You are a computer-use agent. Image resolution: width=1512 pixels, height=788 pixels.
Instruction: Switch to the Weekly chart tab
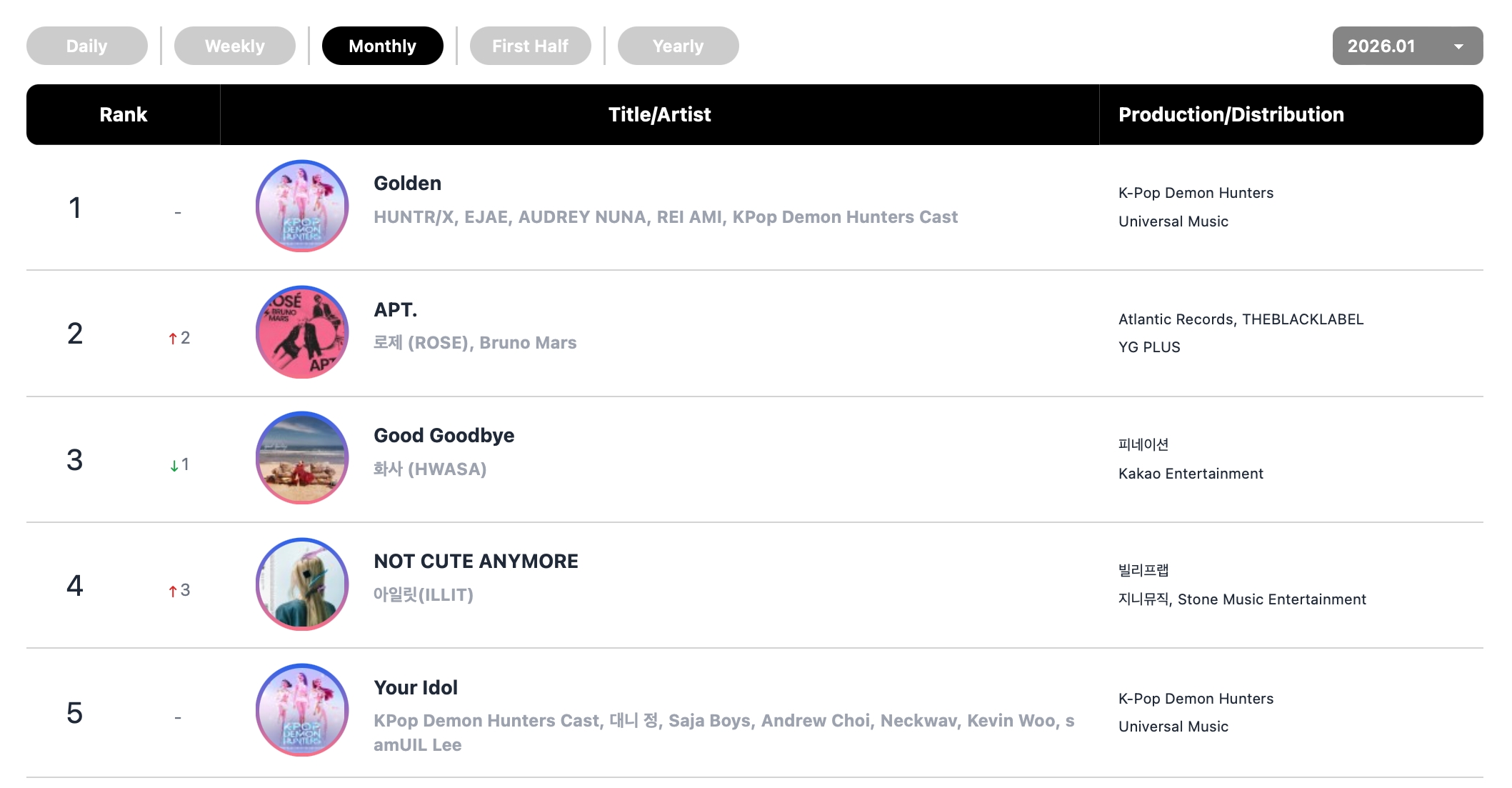tap(235, 46)
